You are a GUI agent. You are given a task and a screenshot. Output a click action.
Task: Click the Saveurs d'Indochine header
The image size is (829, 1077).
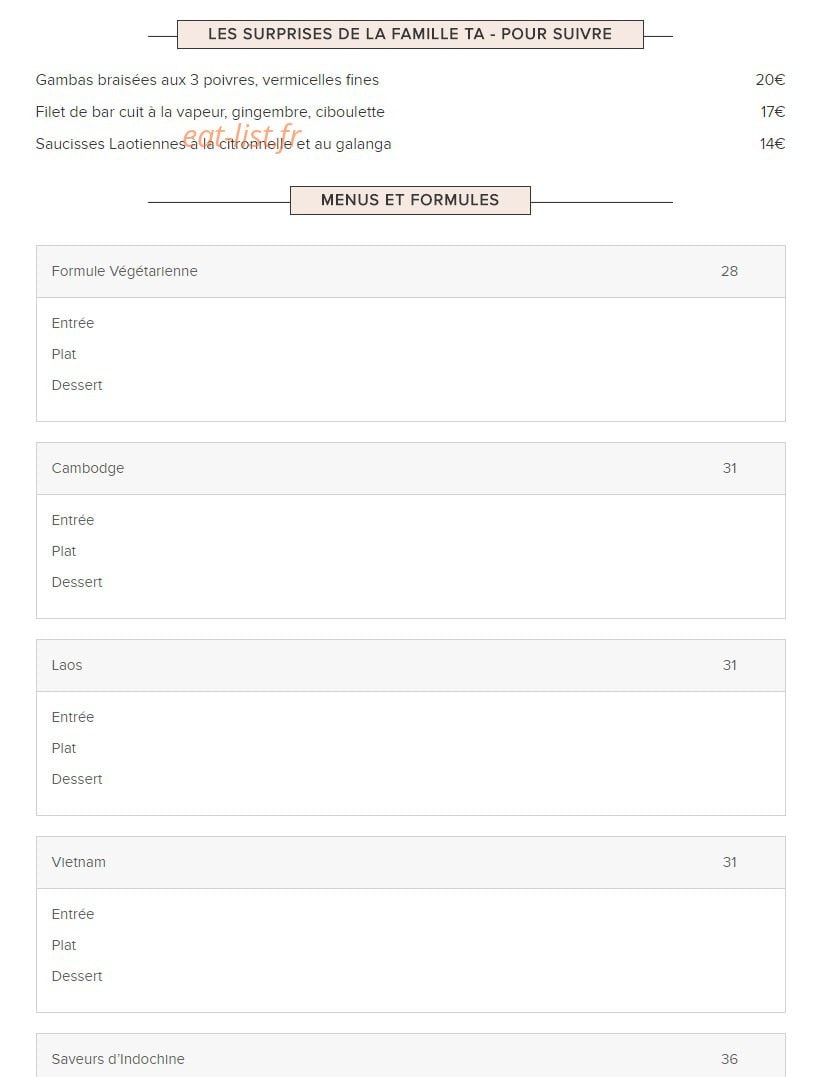point(411,1056)
